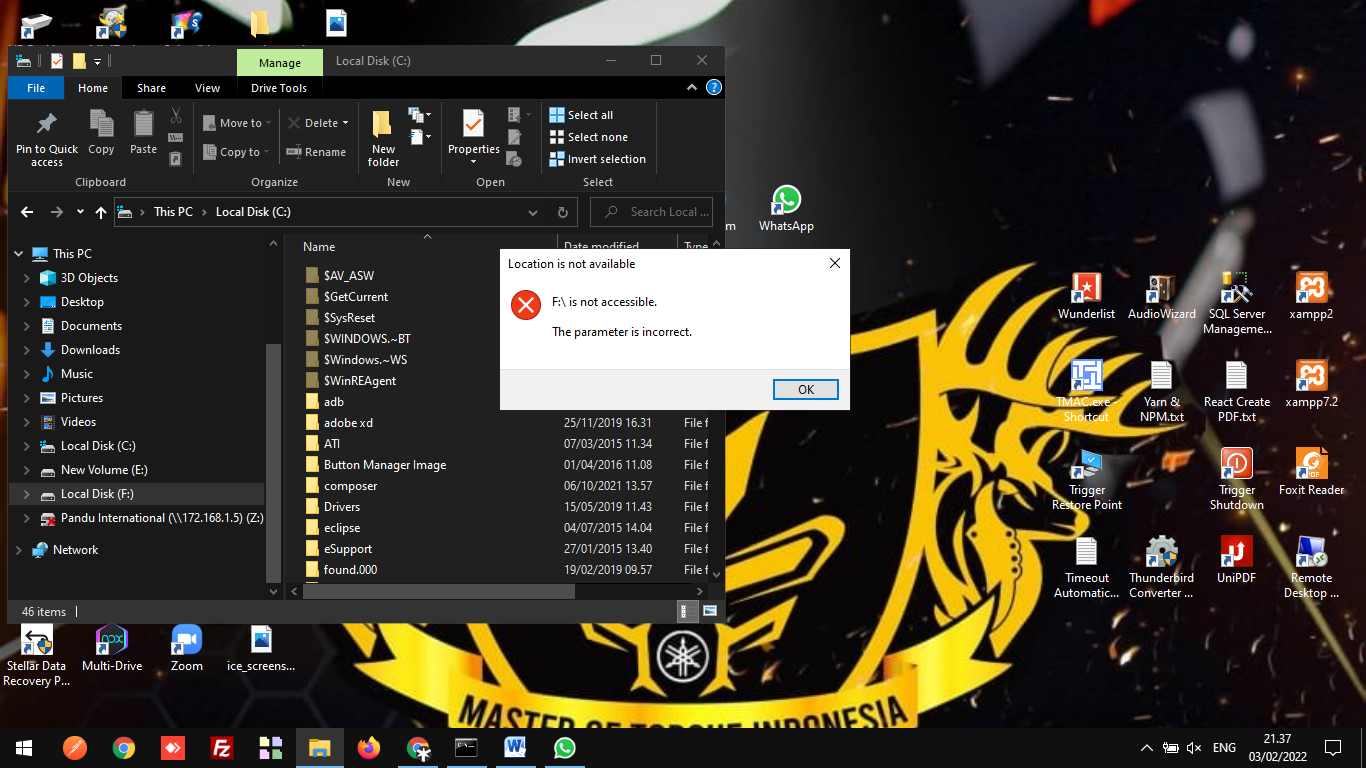Open AudioWizard desktop shortcut
The height and width of the screenshot is (768, 1366).
(1161, 296)
